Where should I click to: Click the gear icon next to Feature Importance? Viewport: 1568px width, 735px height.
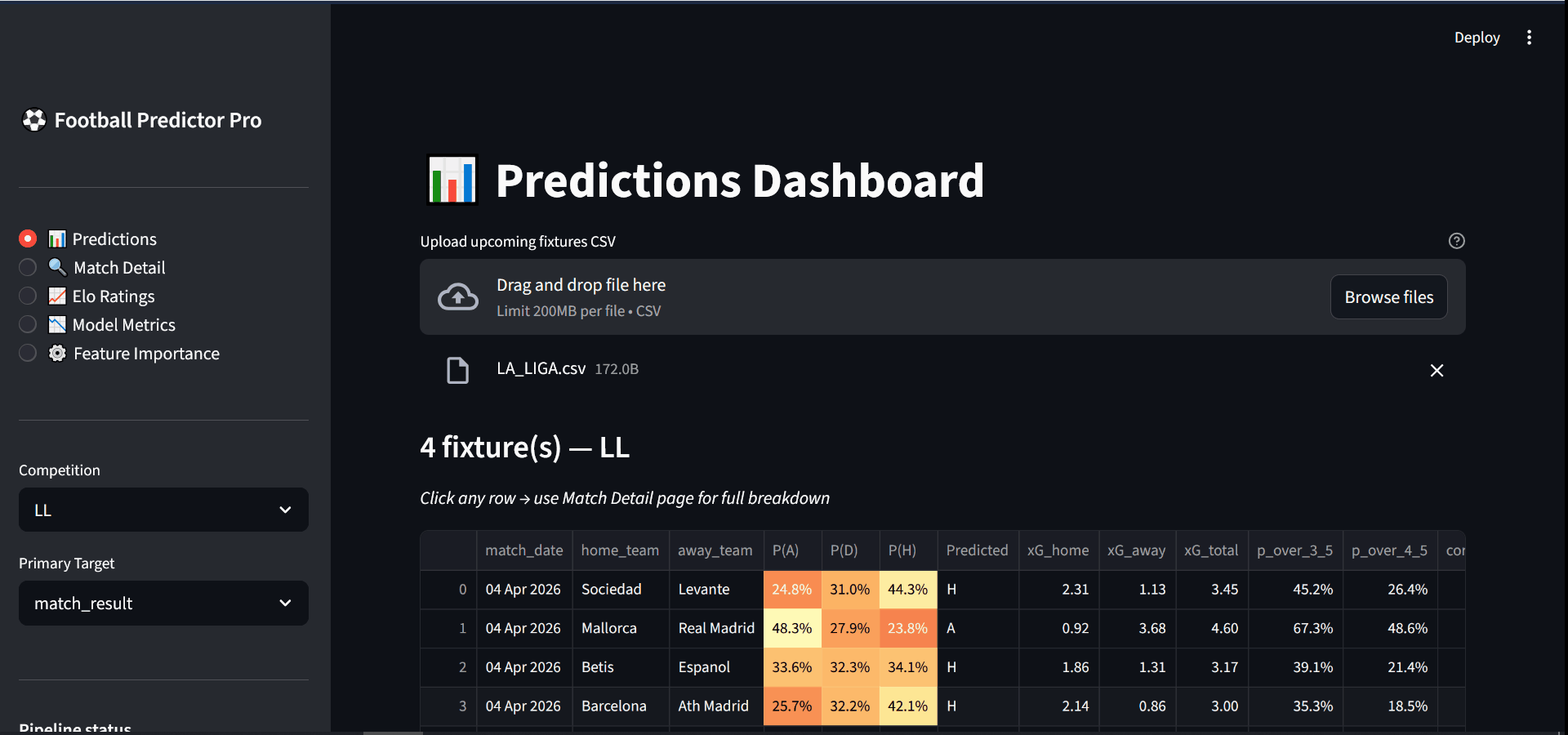57,353
